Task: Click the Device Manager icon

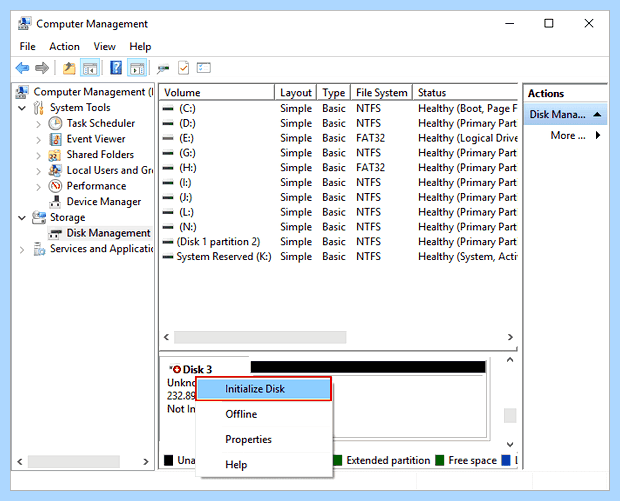Action: click(55, 202)
